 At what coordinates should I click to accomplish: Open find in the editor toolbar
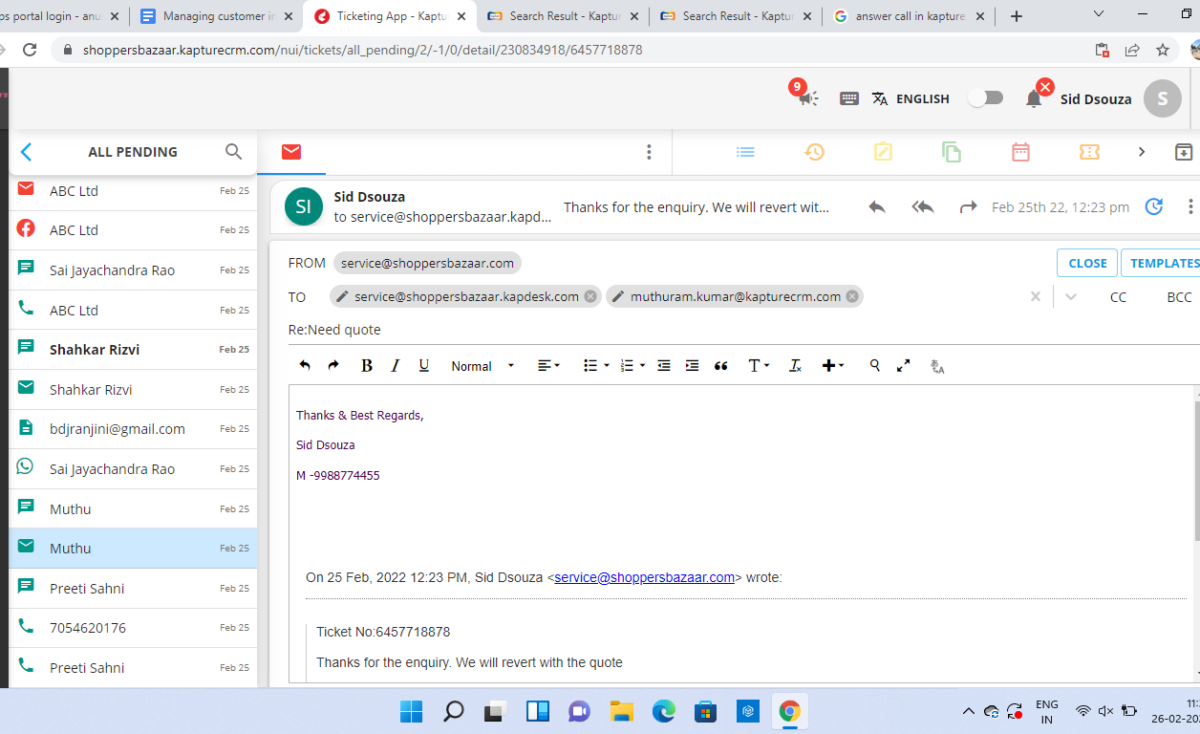pyautogui.click(x=875, y=366)
